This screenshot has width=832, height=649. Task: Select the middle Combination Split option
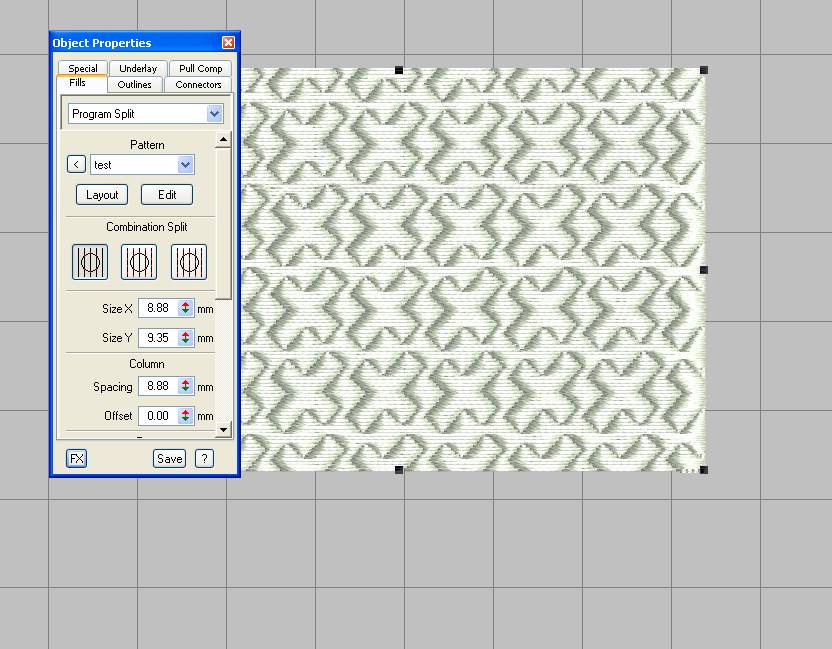139,262
